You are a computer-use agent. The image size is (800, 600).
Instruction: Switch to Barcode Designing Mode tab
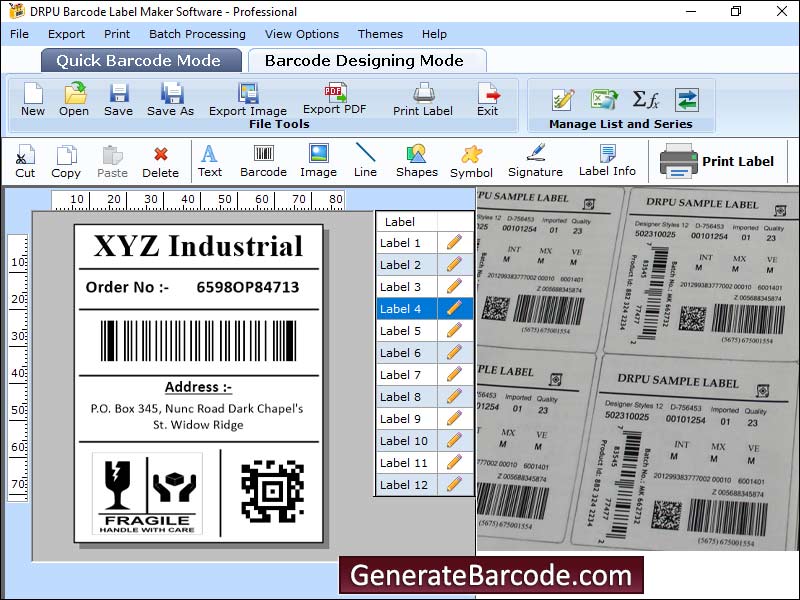(x=364, y=60)
